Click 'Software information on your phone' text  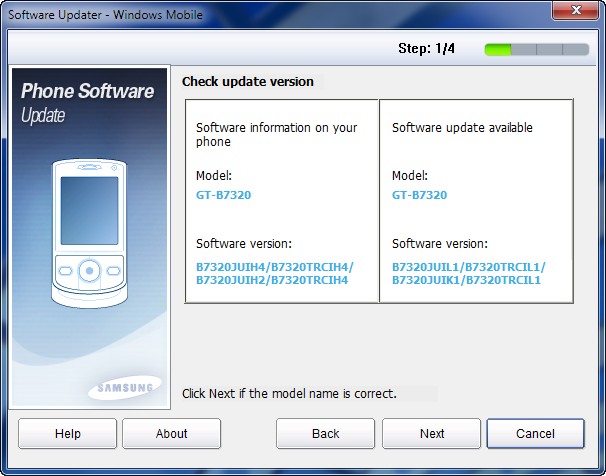point(276,134)
